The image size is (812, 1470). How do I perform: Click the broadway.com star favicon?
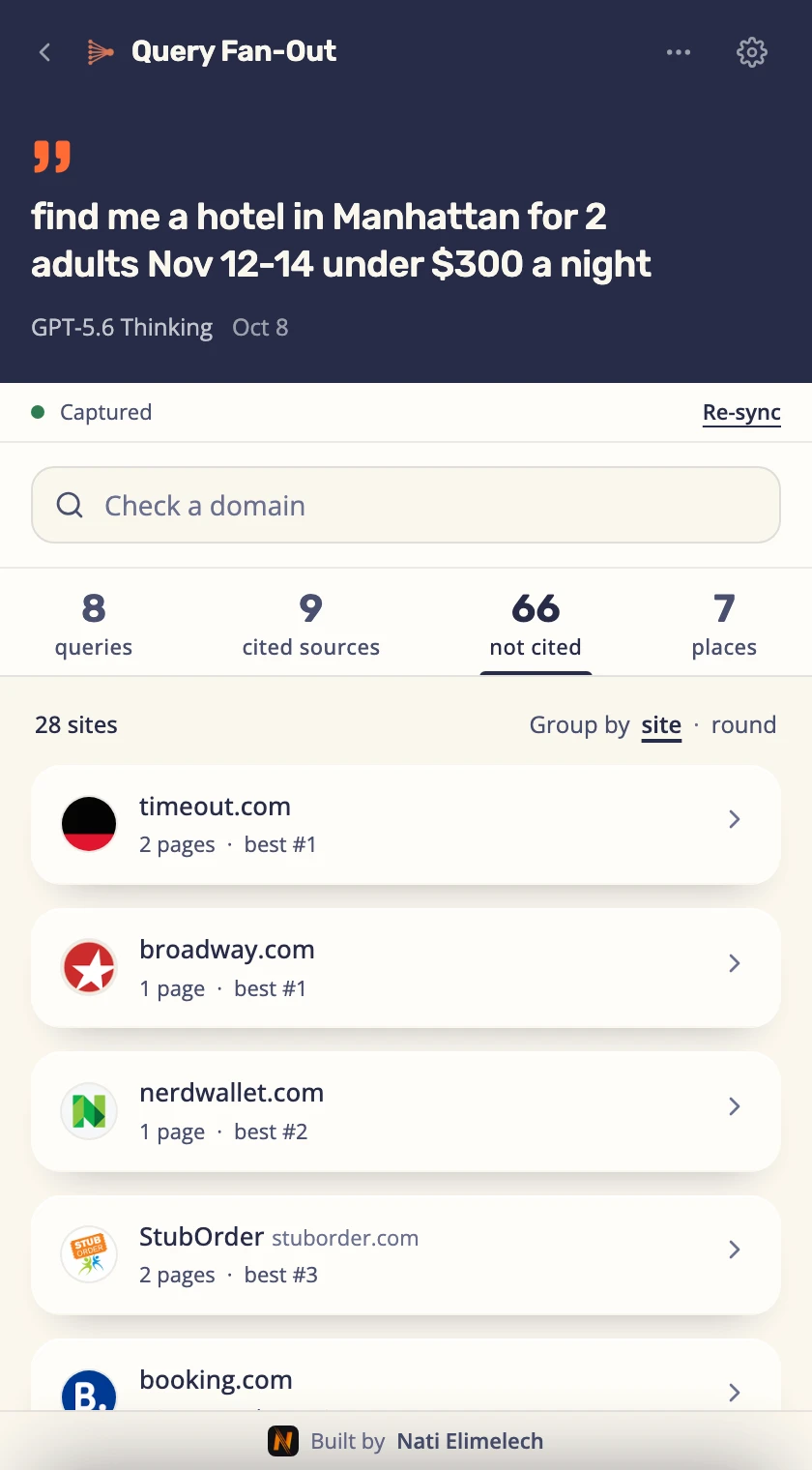(89, 967)
